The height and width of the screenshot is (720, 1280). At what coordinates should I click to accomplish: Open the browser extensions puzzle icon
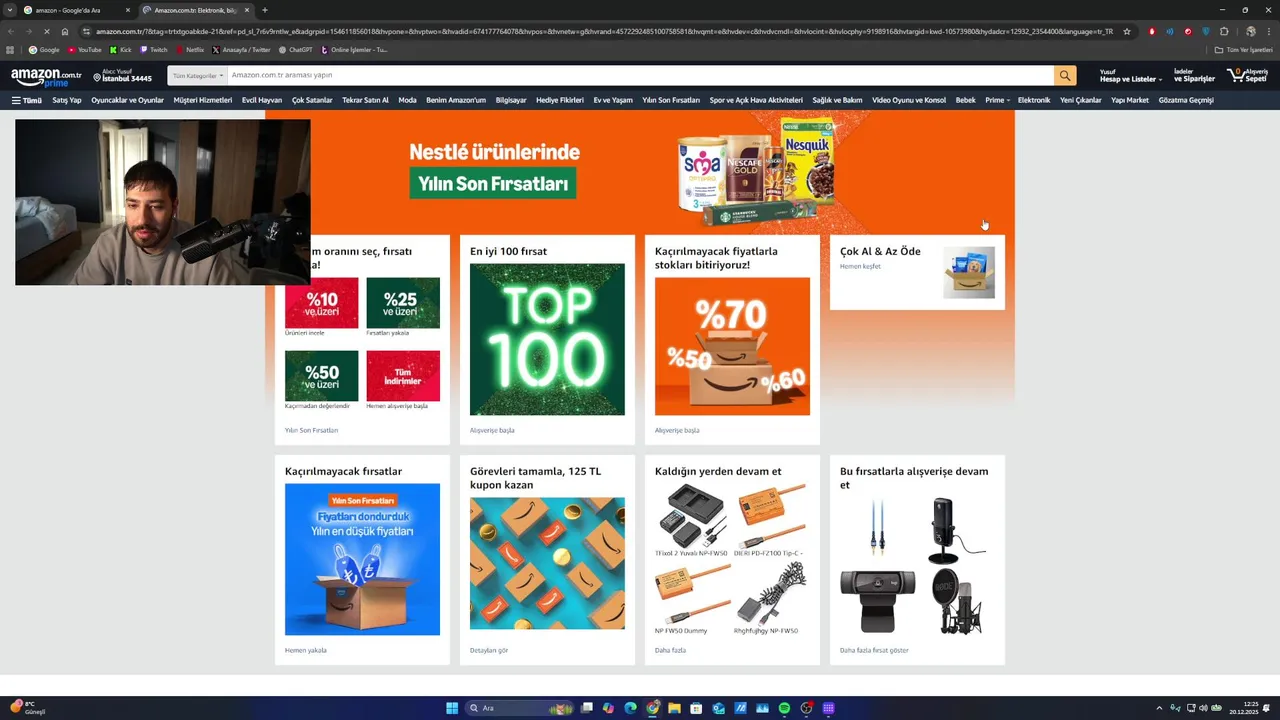(x=1224, y=31)
